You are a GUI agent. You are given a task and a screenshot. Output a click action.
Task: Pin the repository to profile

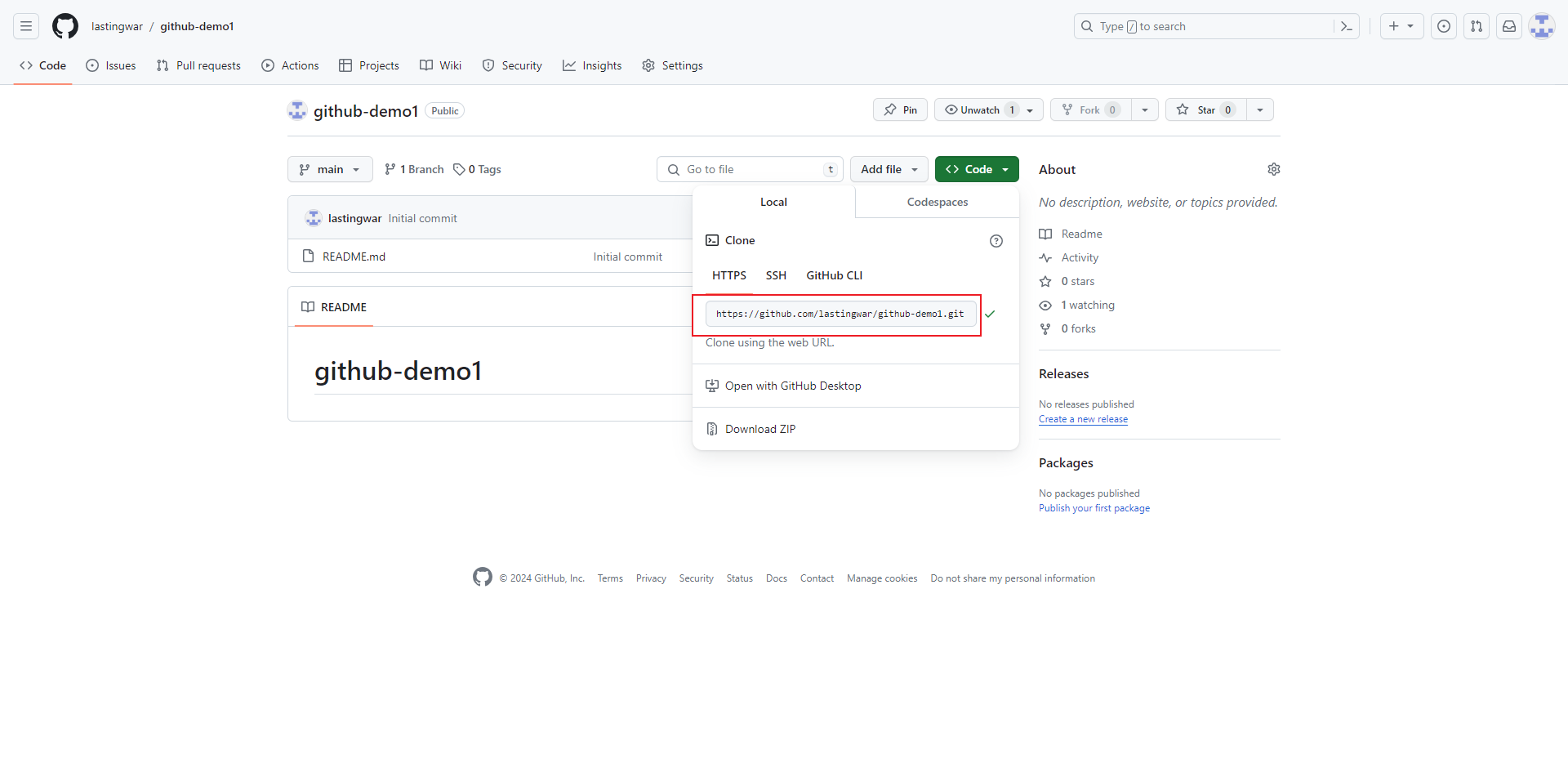[900, 110]
